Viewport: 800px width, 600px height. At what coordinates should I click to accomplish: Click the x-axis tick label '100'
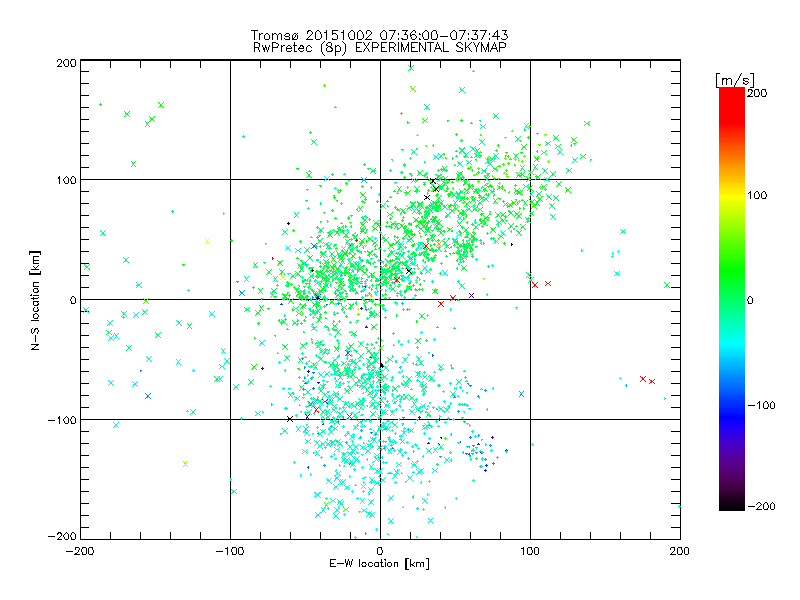pos(530,551)
